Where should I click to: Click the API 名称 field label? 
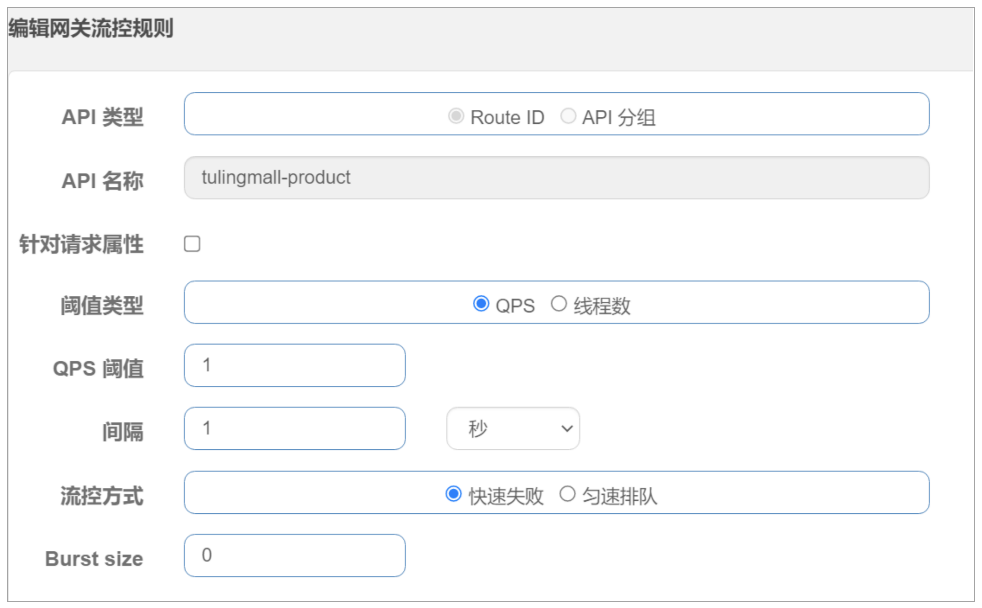tap(102, 181)
